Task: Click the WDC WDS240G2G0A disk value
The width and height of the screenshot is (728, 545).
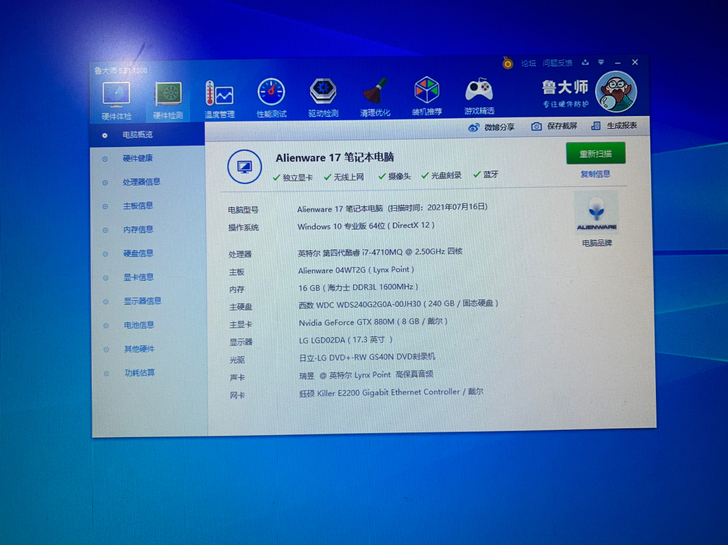Action: [398, 304]
